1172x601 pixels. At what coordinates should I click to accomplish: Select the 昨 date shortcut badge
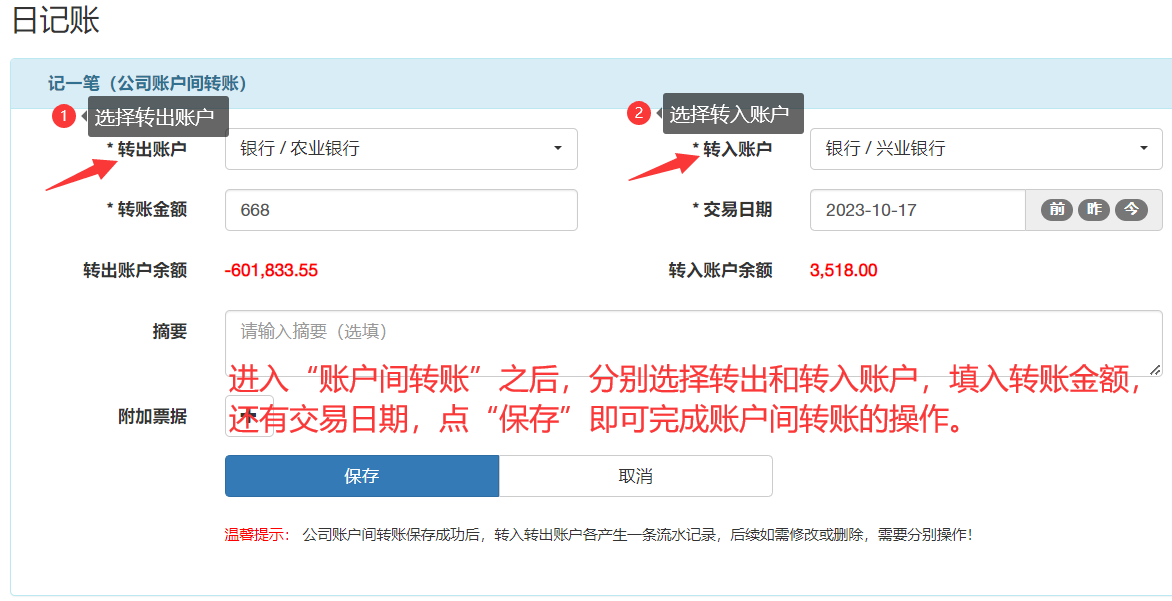point(1094,210)
